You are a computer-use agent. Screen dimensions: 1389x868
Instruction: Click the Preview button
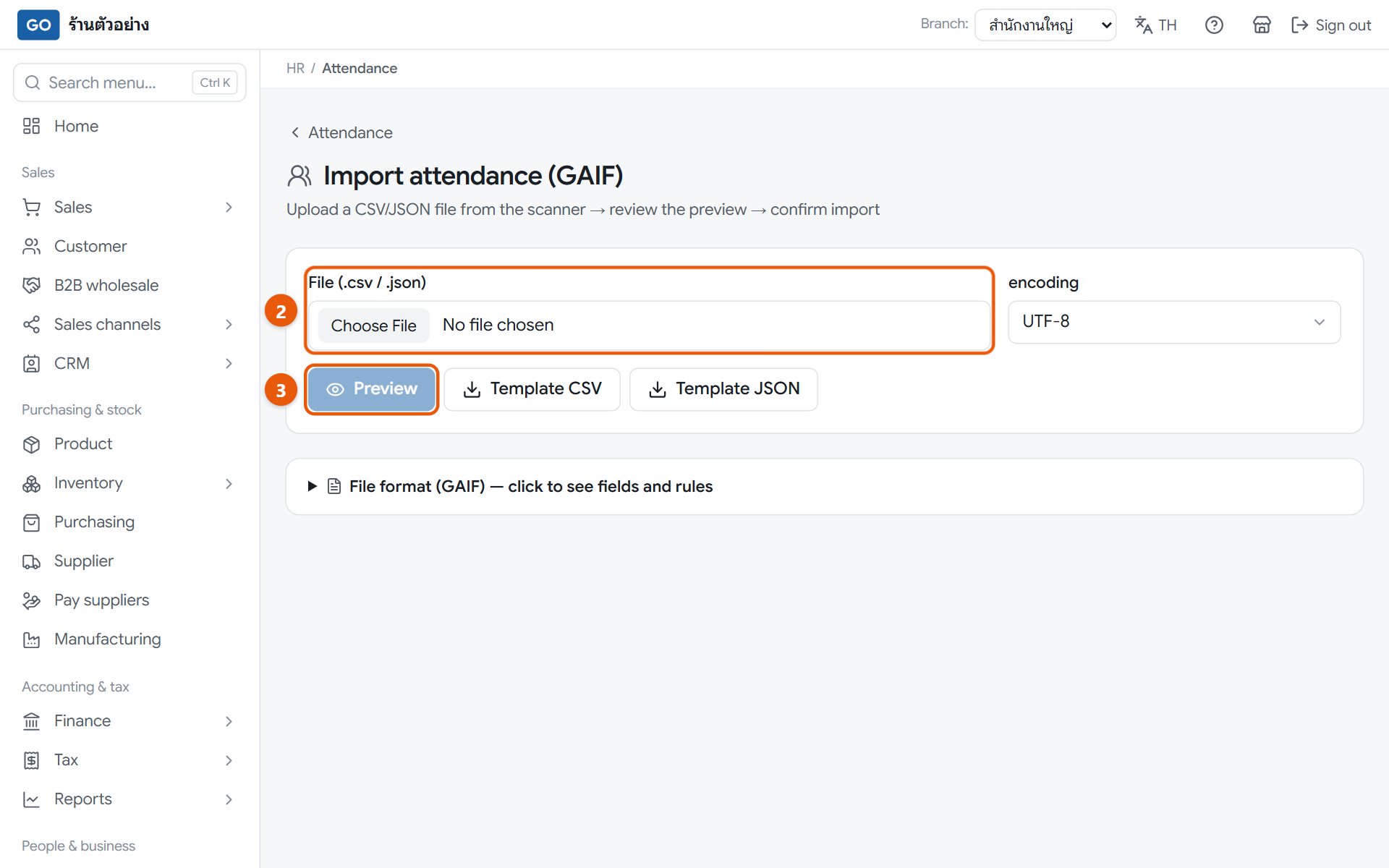372,389
